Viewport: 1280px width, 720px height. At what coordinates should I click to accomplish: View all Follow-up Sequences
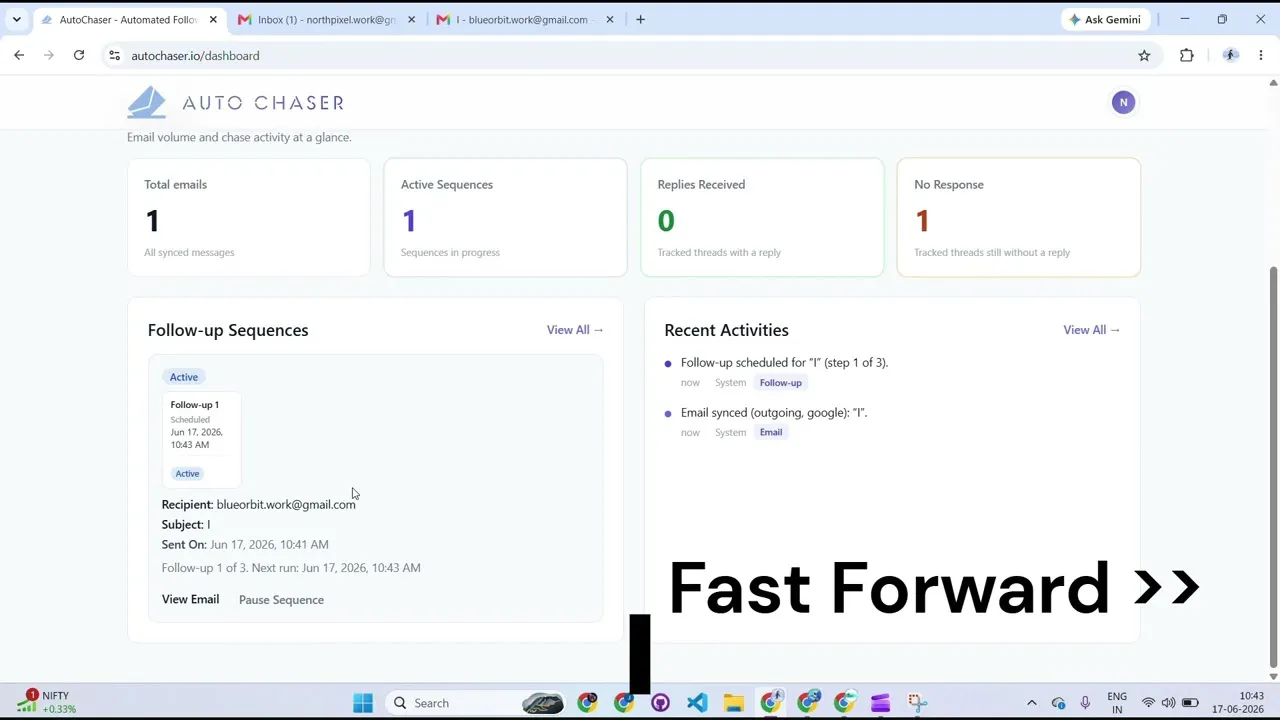575,330
